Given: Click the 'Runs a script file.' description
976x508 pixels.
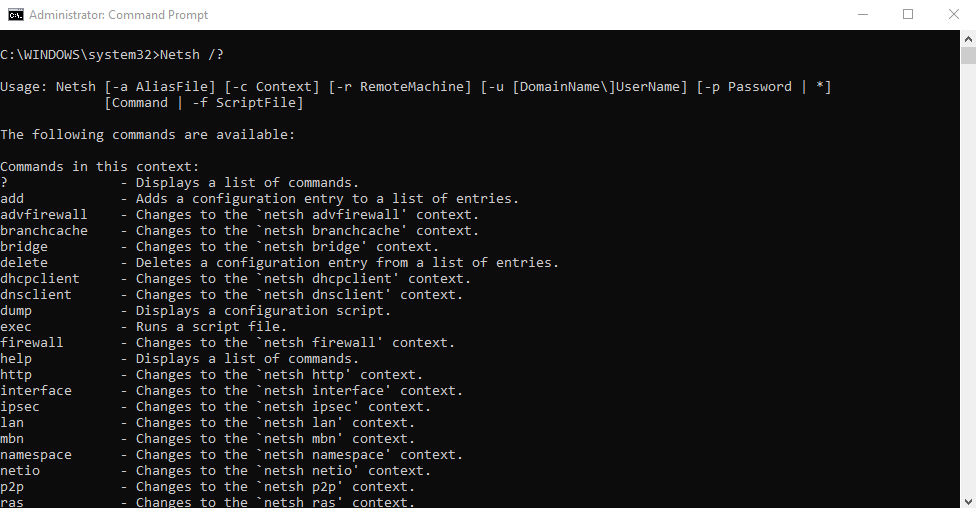Looking at the screenshot, I should point(212,326).
